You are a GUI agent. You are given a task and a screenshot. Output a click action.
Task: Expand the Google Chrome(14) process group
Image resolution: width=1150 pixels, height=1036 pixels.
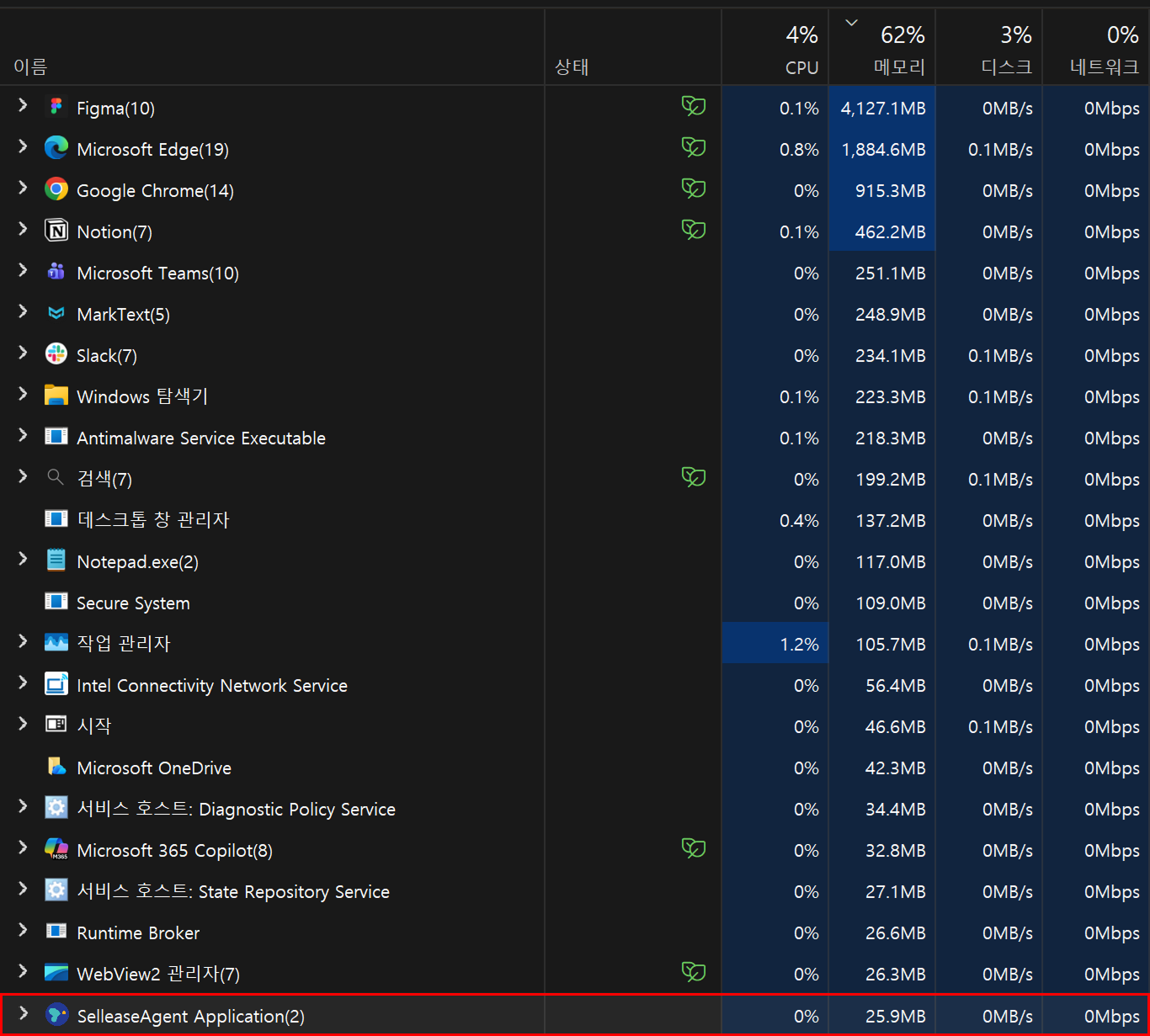[x=23, y=188]
